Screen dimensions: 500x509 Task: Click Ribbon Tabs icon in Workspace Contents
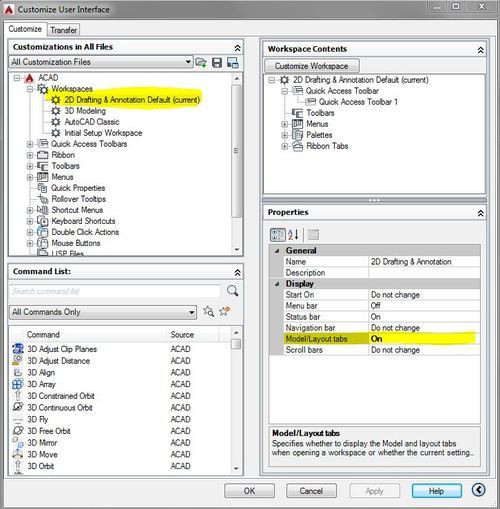tap(297, 146)
